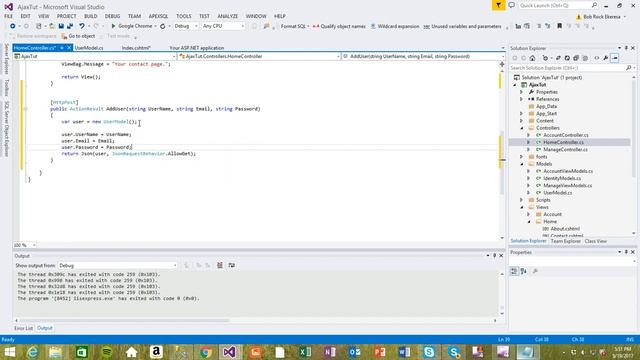Click the Navigate Backward icon
The width and height of the screenshot is (640, 360).
tap(13, 26)
